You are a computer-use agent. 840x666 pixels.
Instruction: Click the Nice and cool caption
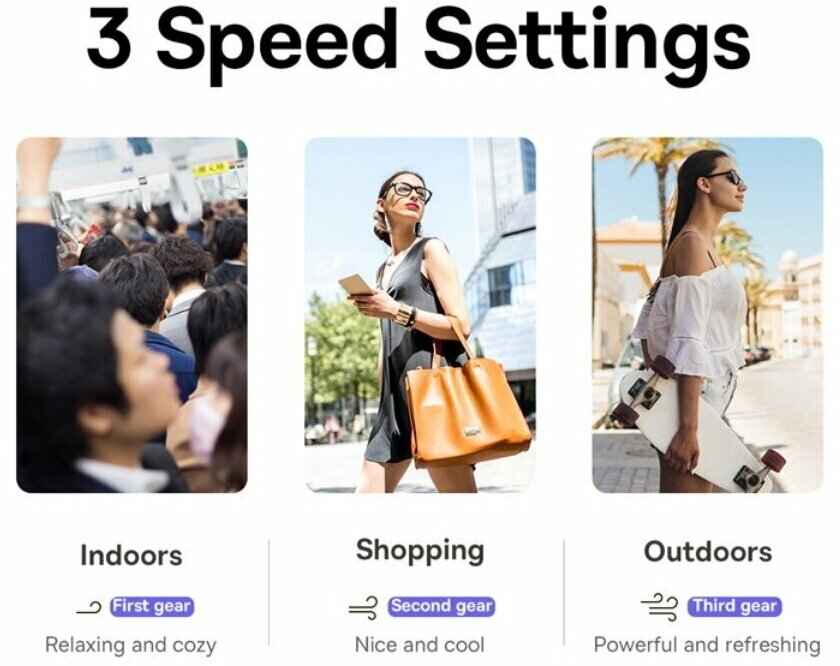pyautogui.click(x=420, y=645)
